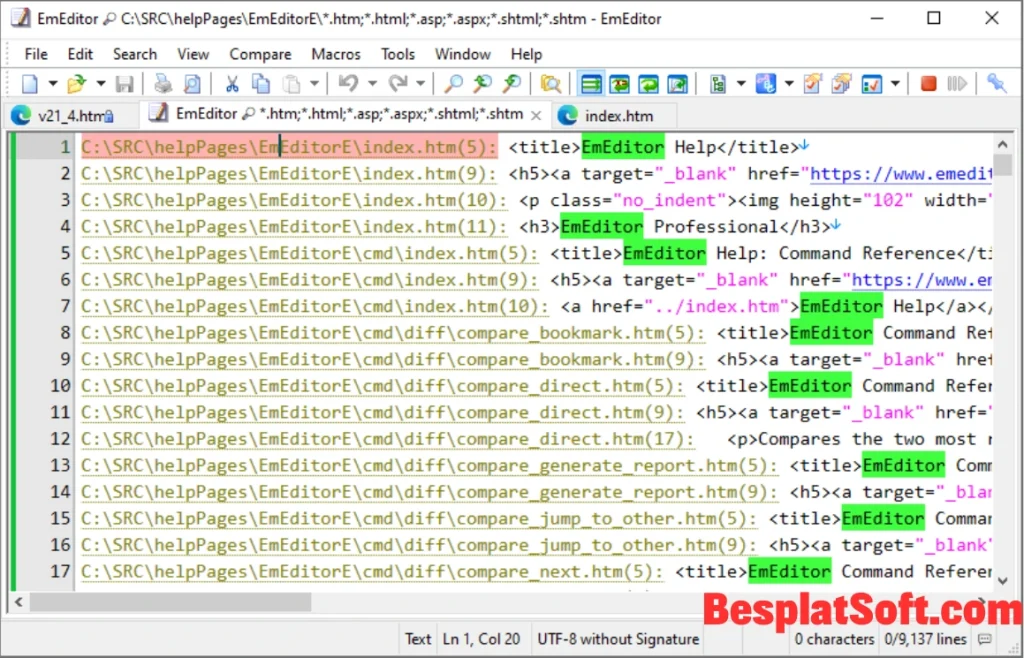Start recording a macro with the red icon
This screenshot has width=1024, height=658.
928,84
